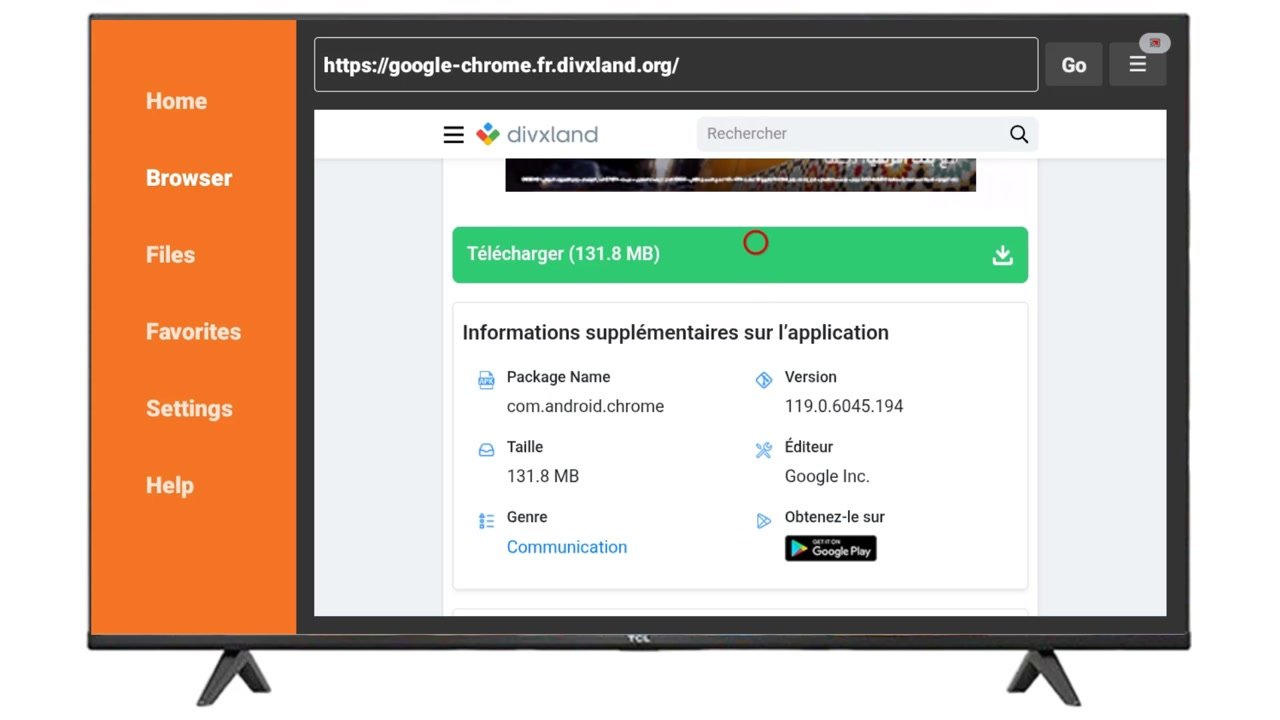The width and height of the screenshot is (1280, 720).
Task: Open the Communication genre link
Action: coord(567,547)
